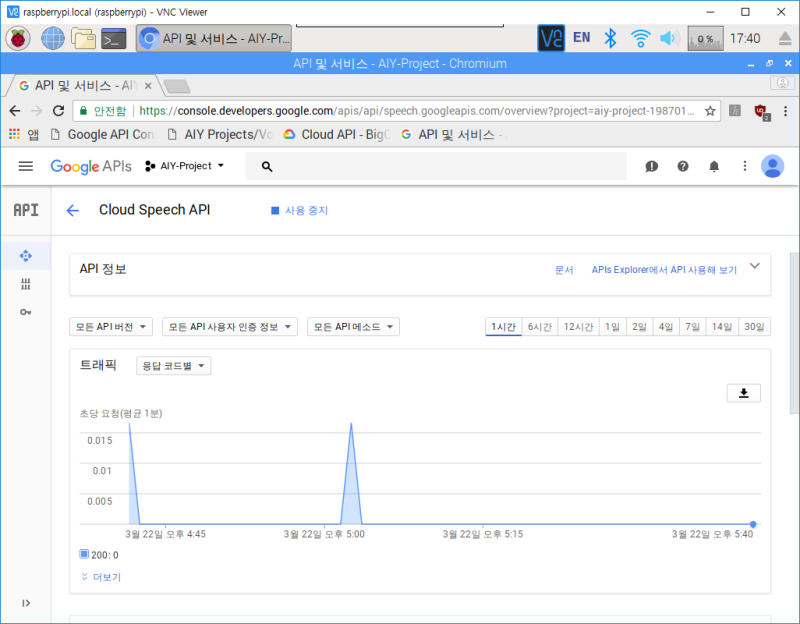The height and width of the screenshot is (624, 800).
Task: Reload the current page
Action: 59,111
